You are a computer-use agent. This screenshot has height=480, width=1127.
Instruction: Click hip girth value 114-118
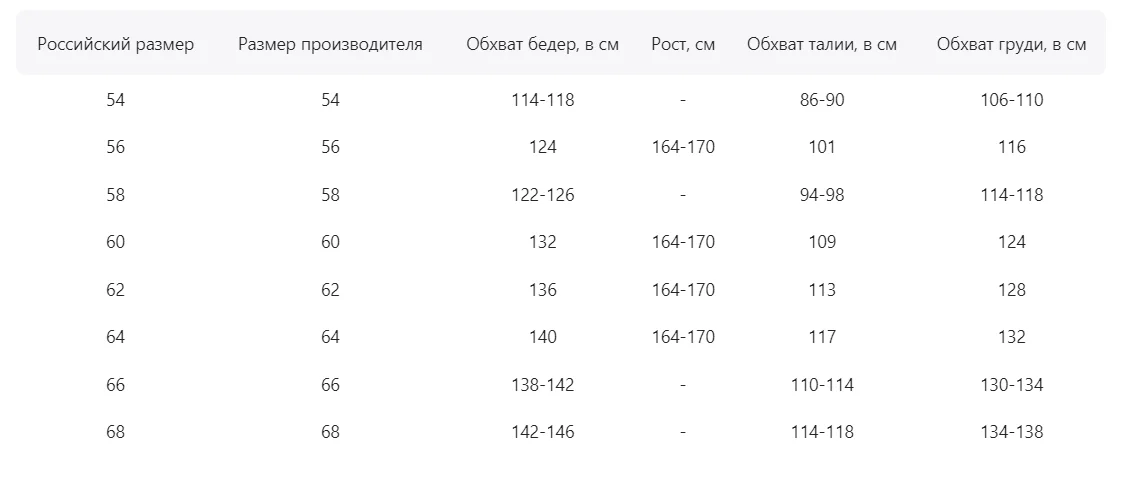click(543, 100)
